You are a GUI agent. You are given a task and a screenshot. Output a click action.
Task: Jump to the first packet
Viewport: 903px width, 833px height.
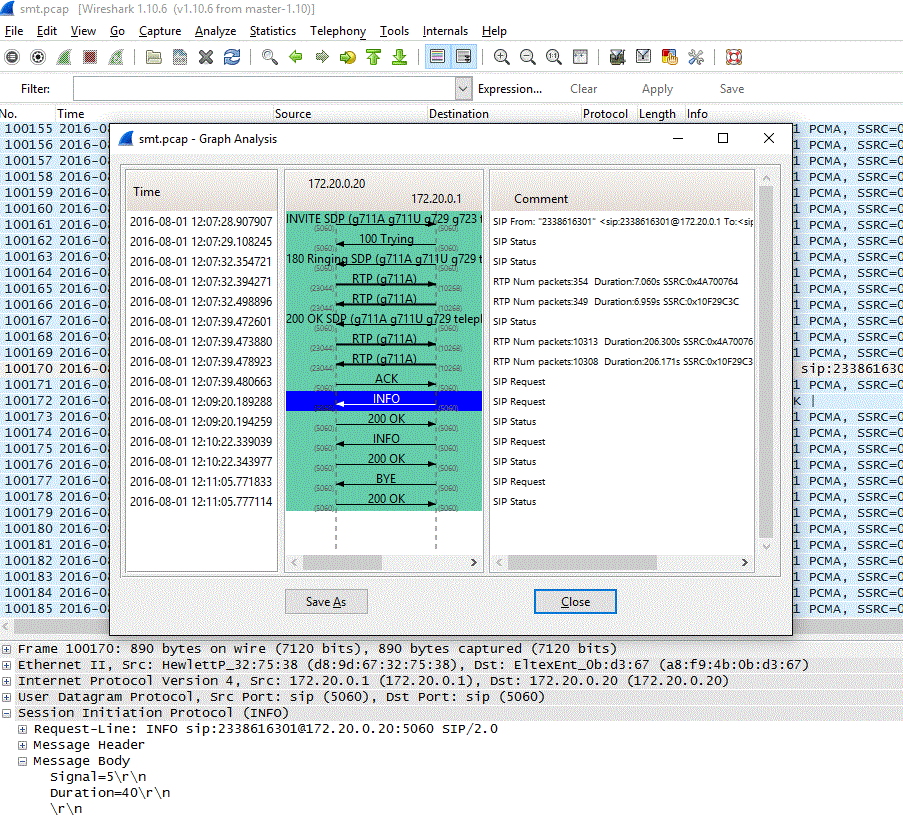374,57
